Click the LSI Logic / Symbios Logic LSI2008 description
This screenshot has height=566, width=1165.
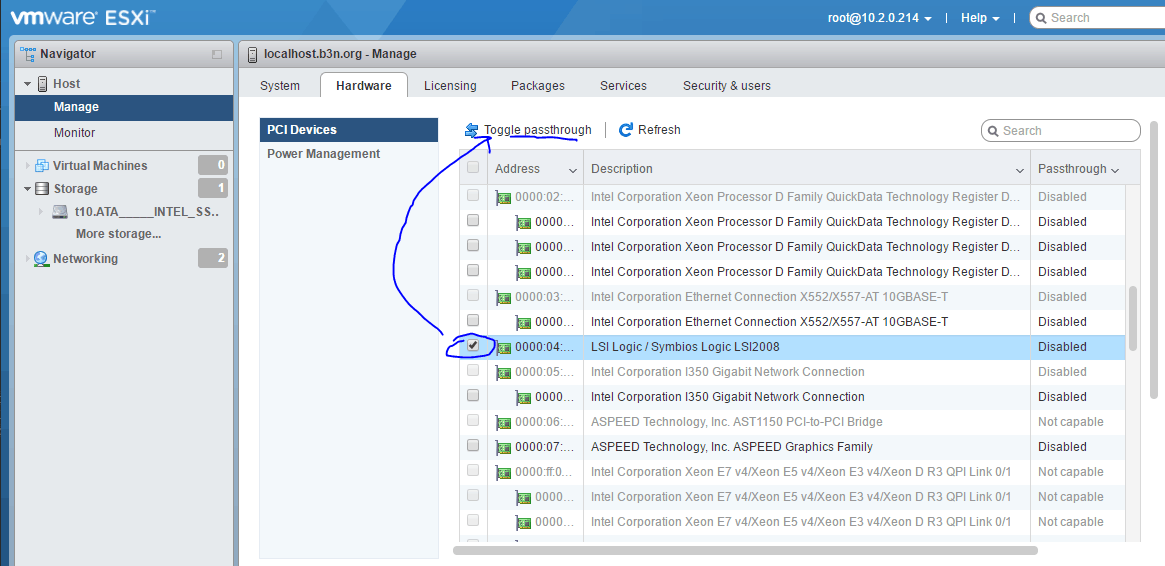(685, 347)
